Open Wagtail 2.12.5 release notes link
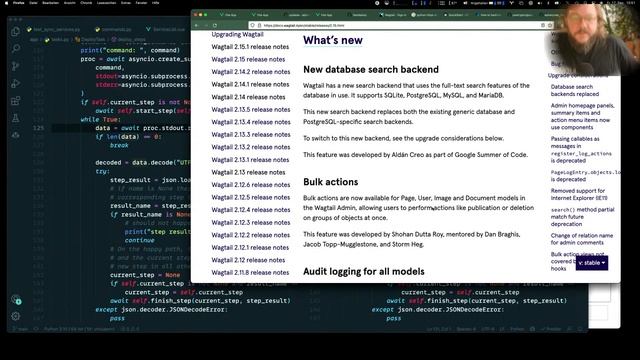The width and height of the screenshot is (640, 360). 251,197
